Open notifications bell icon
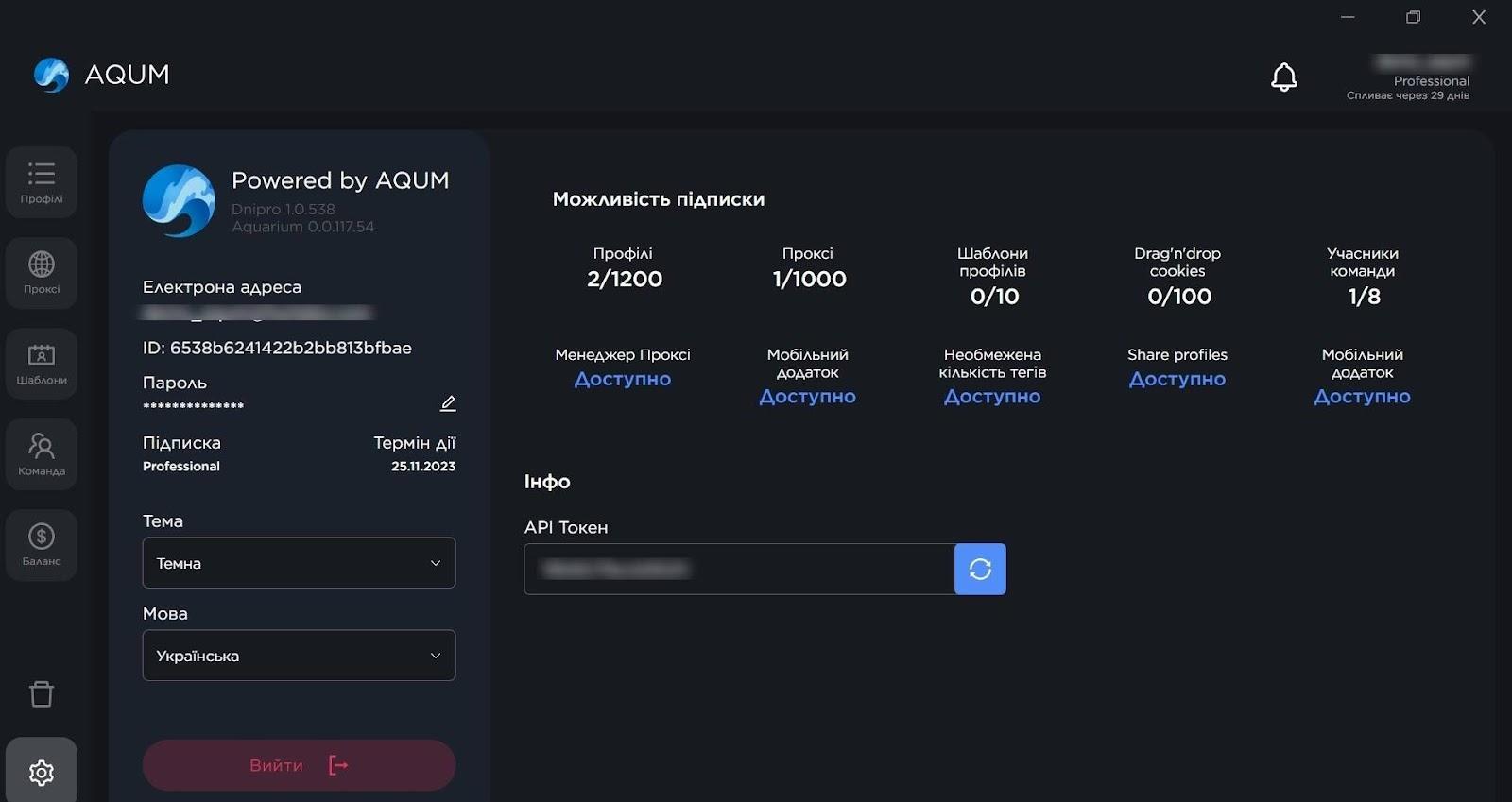Image resolution: width=1512 pixels, height=802 pixels. click(1283, 77)
